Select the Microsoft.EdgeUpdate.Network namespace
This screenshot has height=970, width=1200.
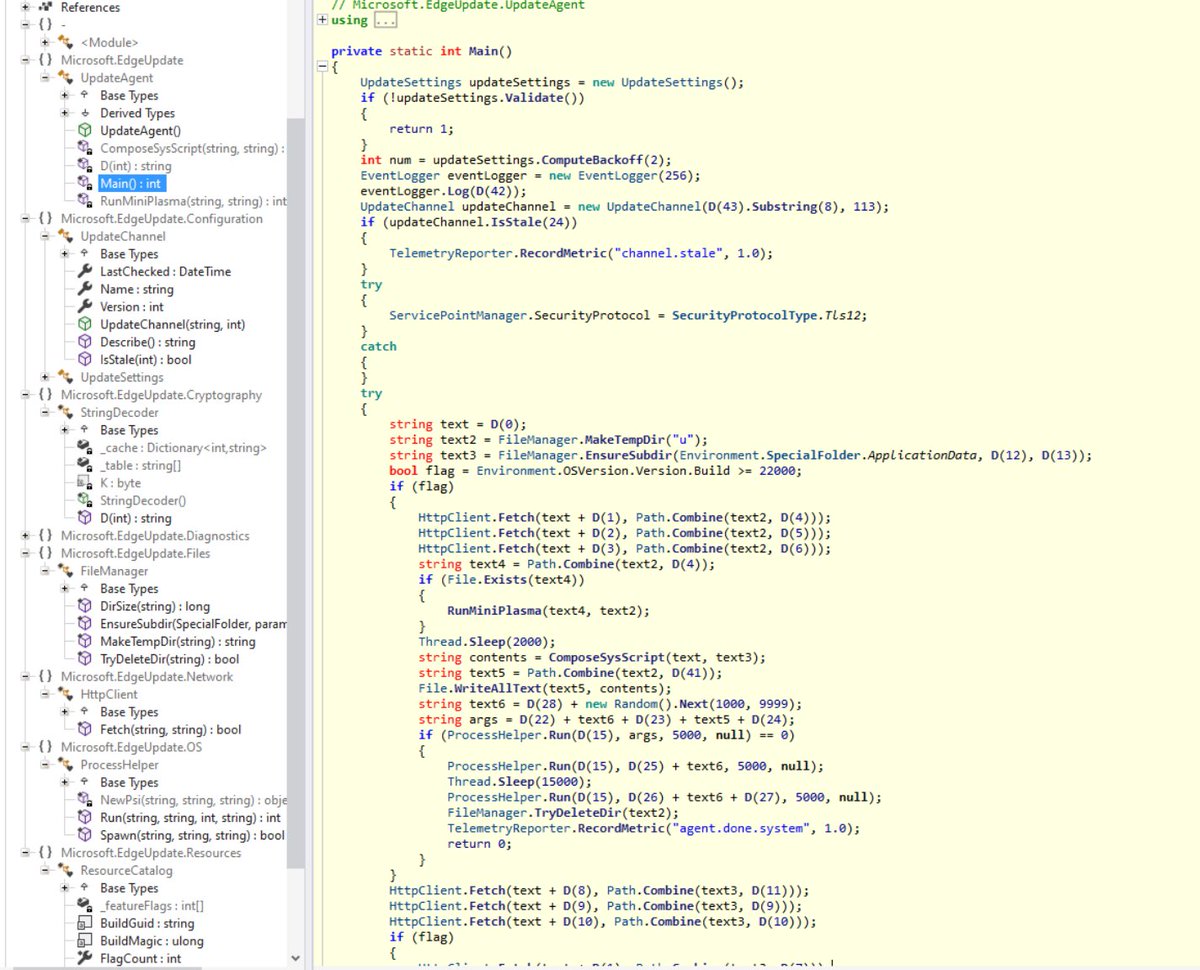(x=146, y=677)
